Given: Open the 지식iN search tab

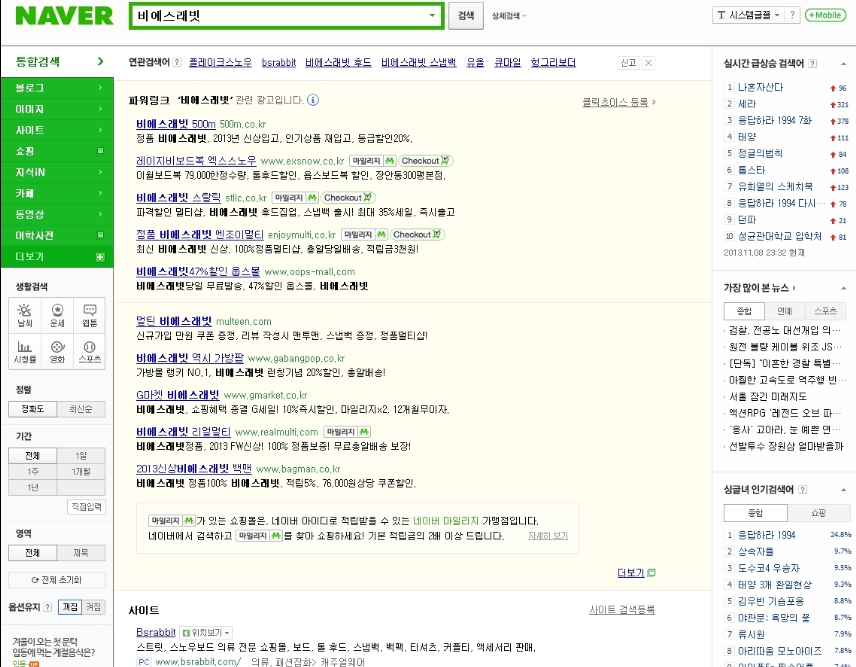Looking at the screenshot, I should pyautogui.click(x=57, y=172).
